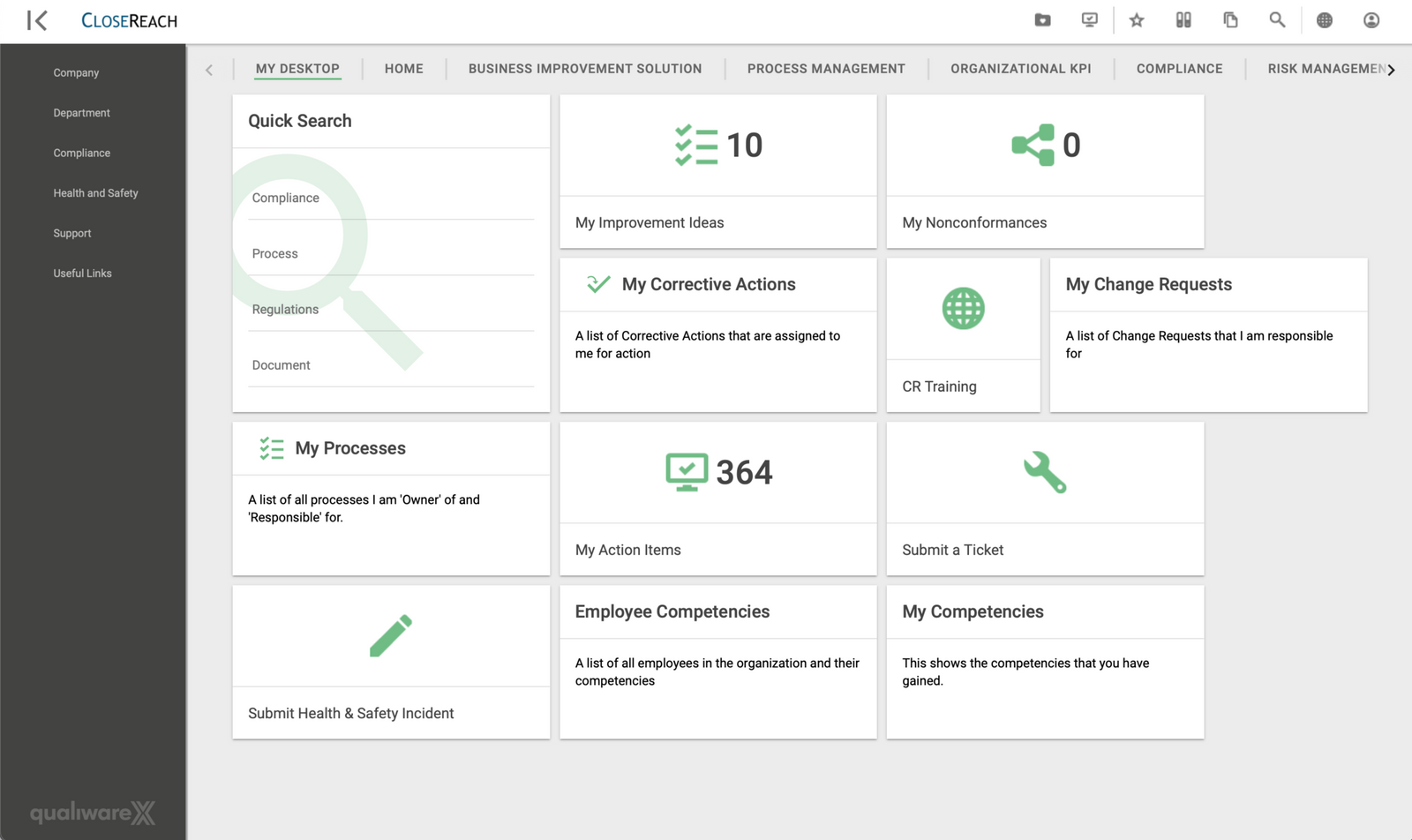Click the left chevron beside My Desktop tab
1412x840 pixels.
[209, 69]
